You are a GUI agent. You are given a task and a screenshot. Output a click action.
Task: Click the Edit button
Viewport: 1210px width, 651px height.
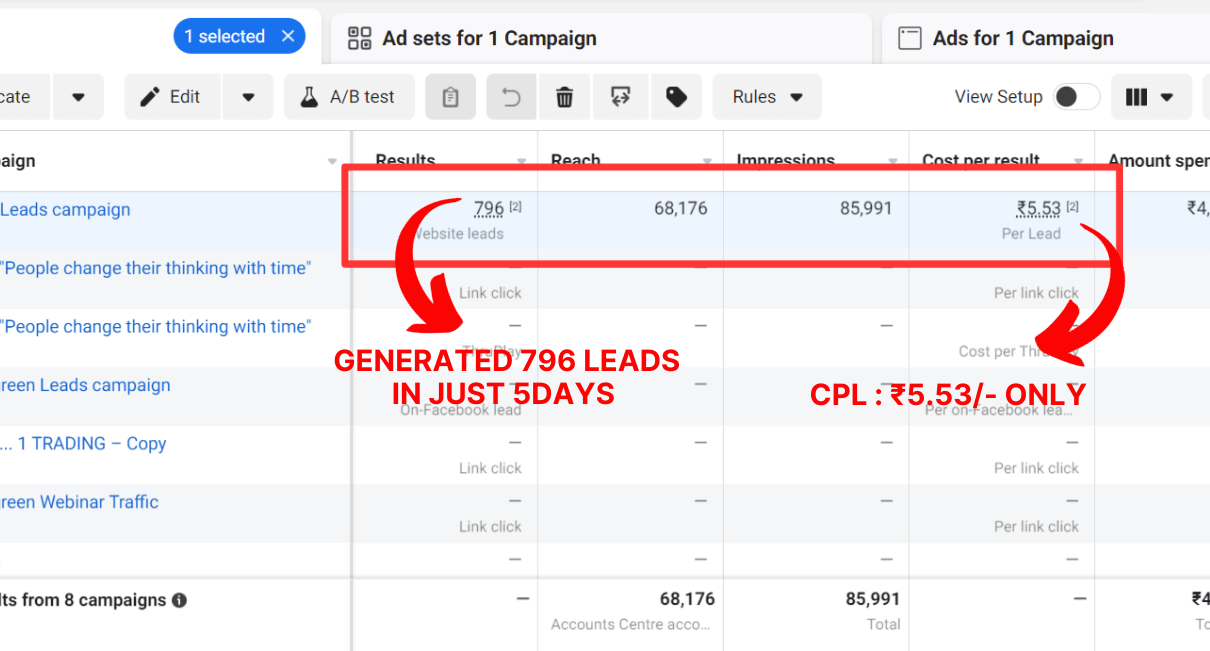coord(171,97)
